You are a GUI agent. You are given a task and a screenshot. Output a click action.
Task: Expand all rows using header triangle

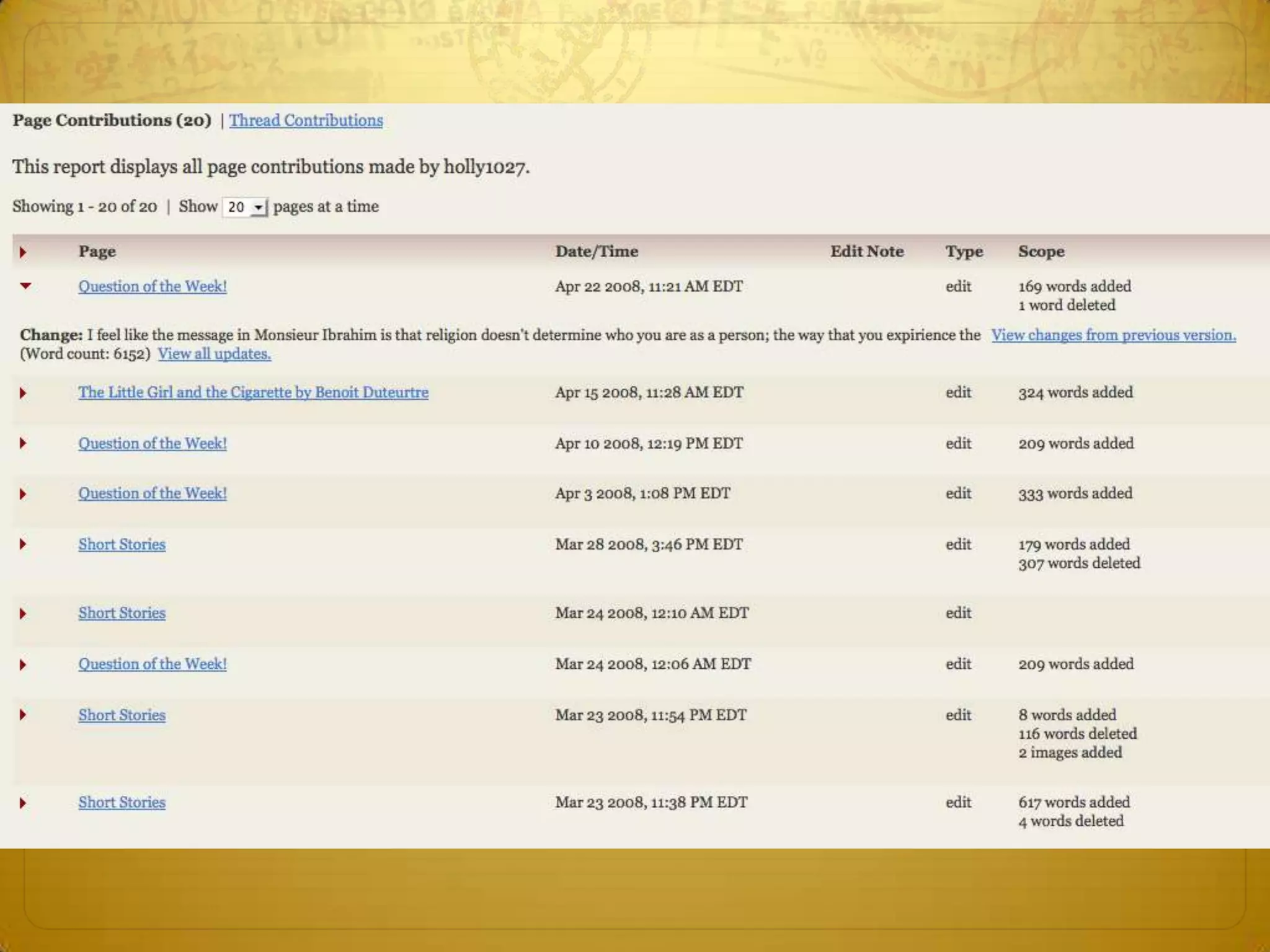tap(23, 252)
